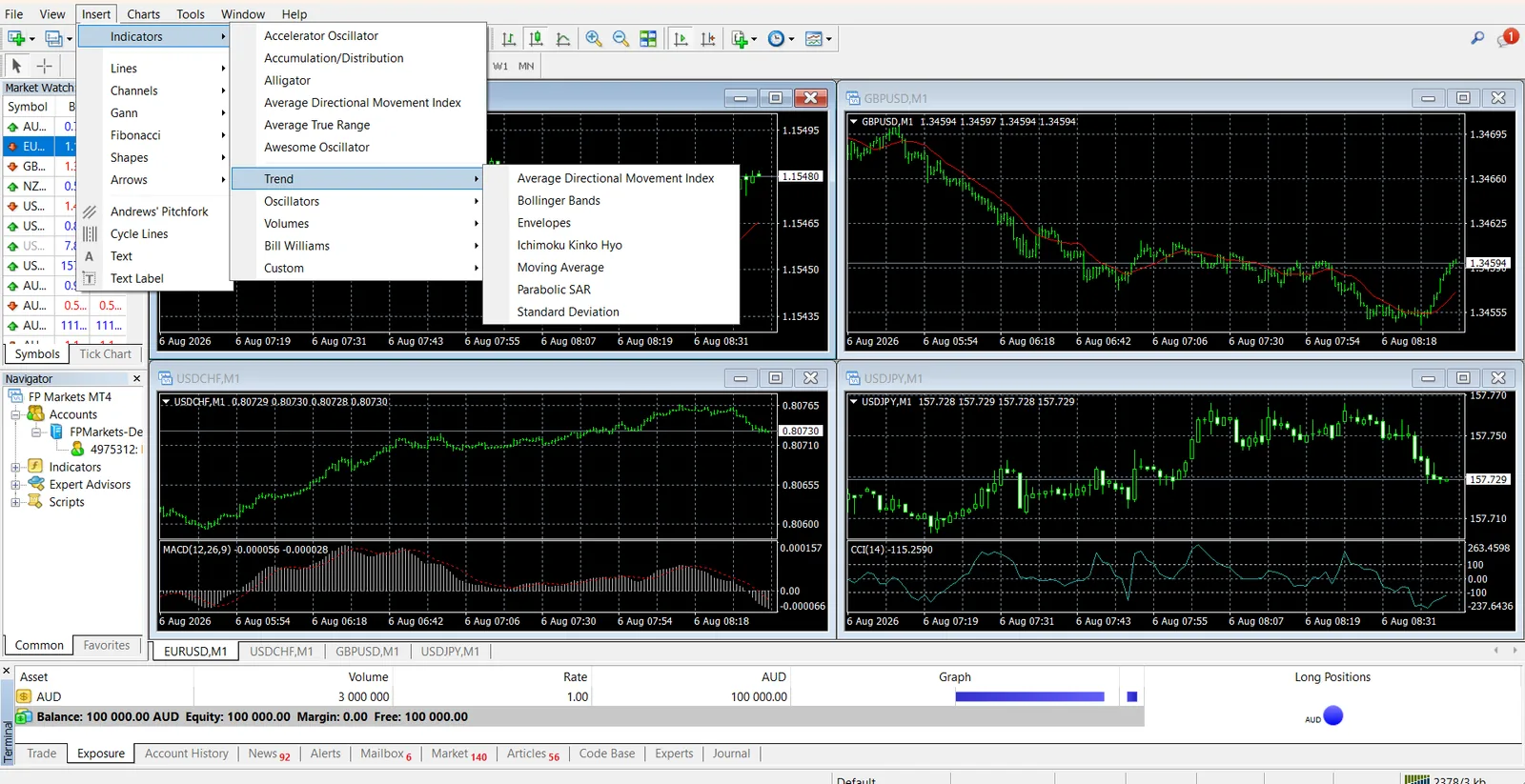The image size is (1525, 784).
Task: Expand the Scripts tree node
Action: click(x=15, y=502)
